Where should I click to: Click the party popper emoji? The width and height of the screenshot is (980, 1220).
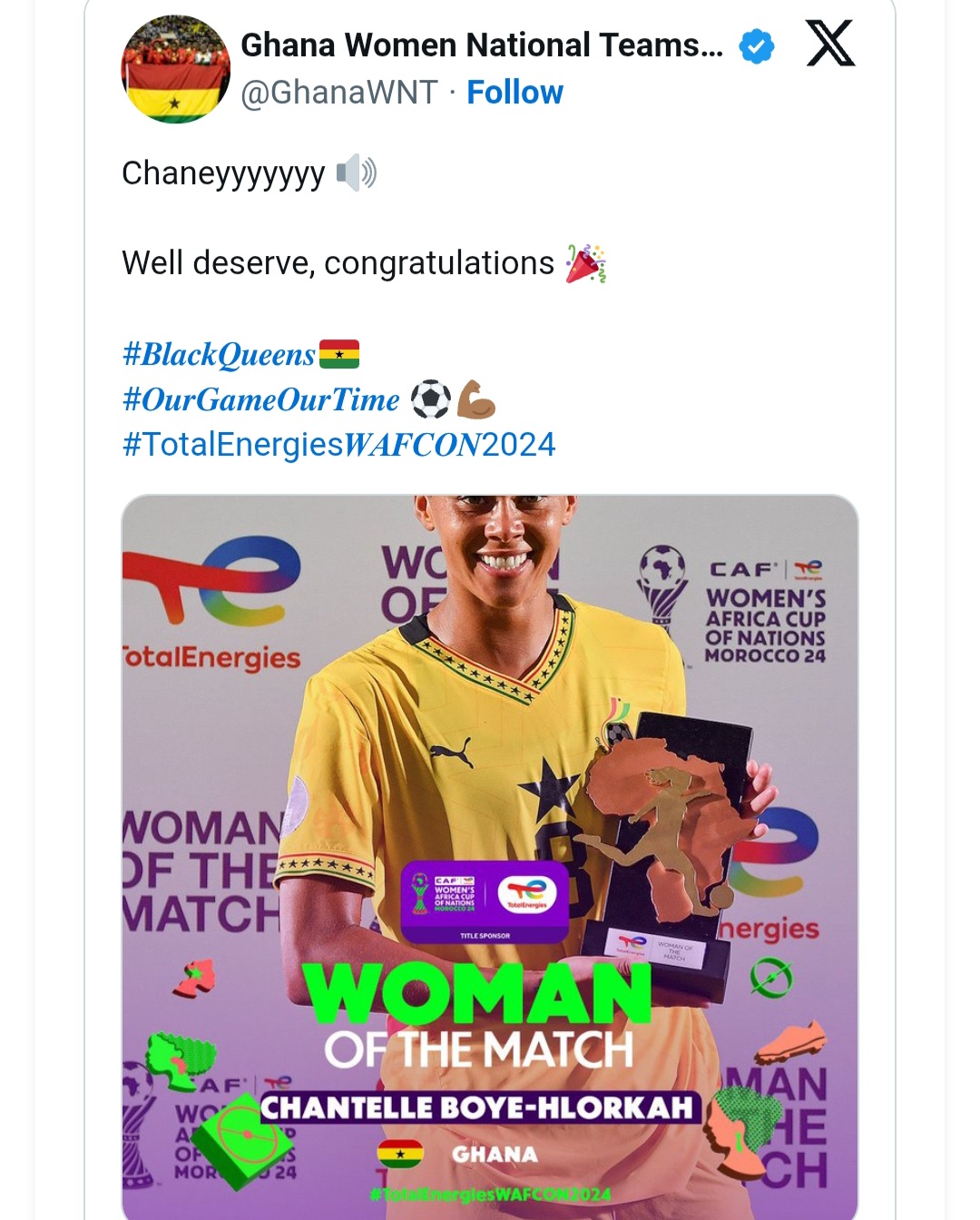coord(585,263)
